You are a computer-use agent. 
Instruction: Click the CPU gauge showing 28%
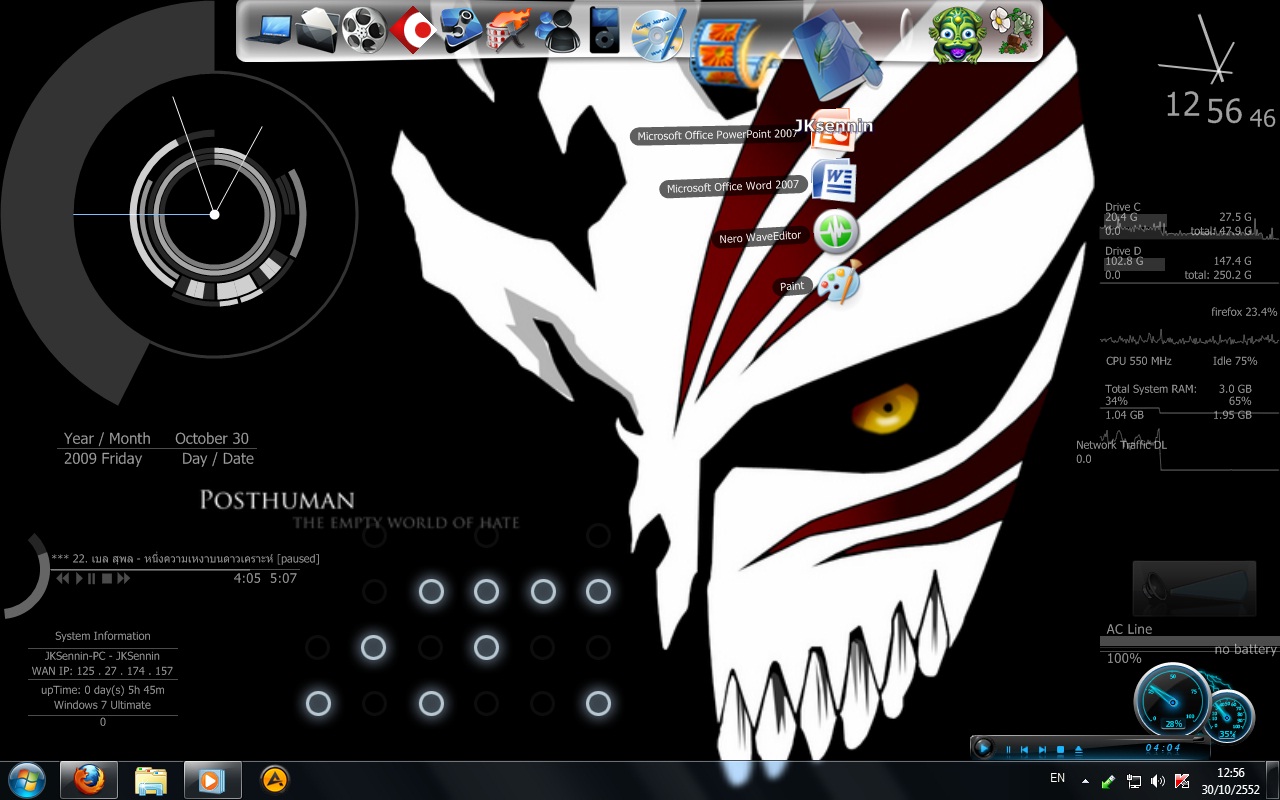1172,700
